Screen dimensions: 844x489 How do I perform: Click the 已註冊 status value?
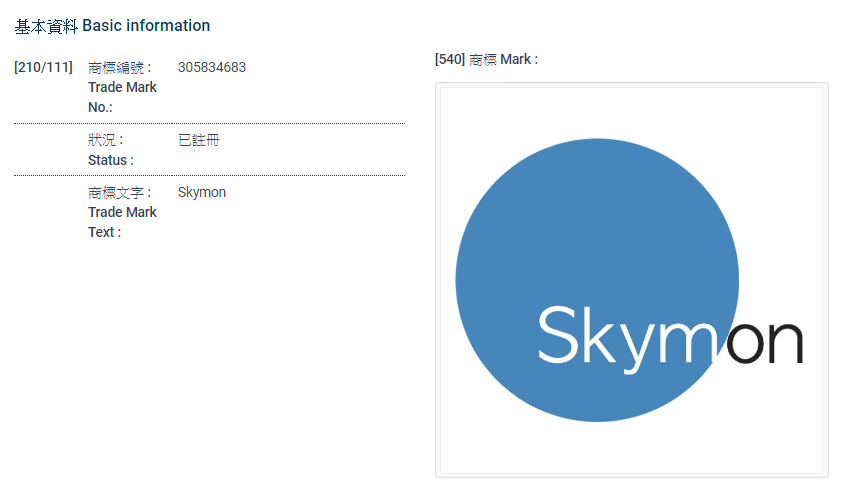pyautogui.click(x=198, y=140)
